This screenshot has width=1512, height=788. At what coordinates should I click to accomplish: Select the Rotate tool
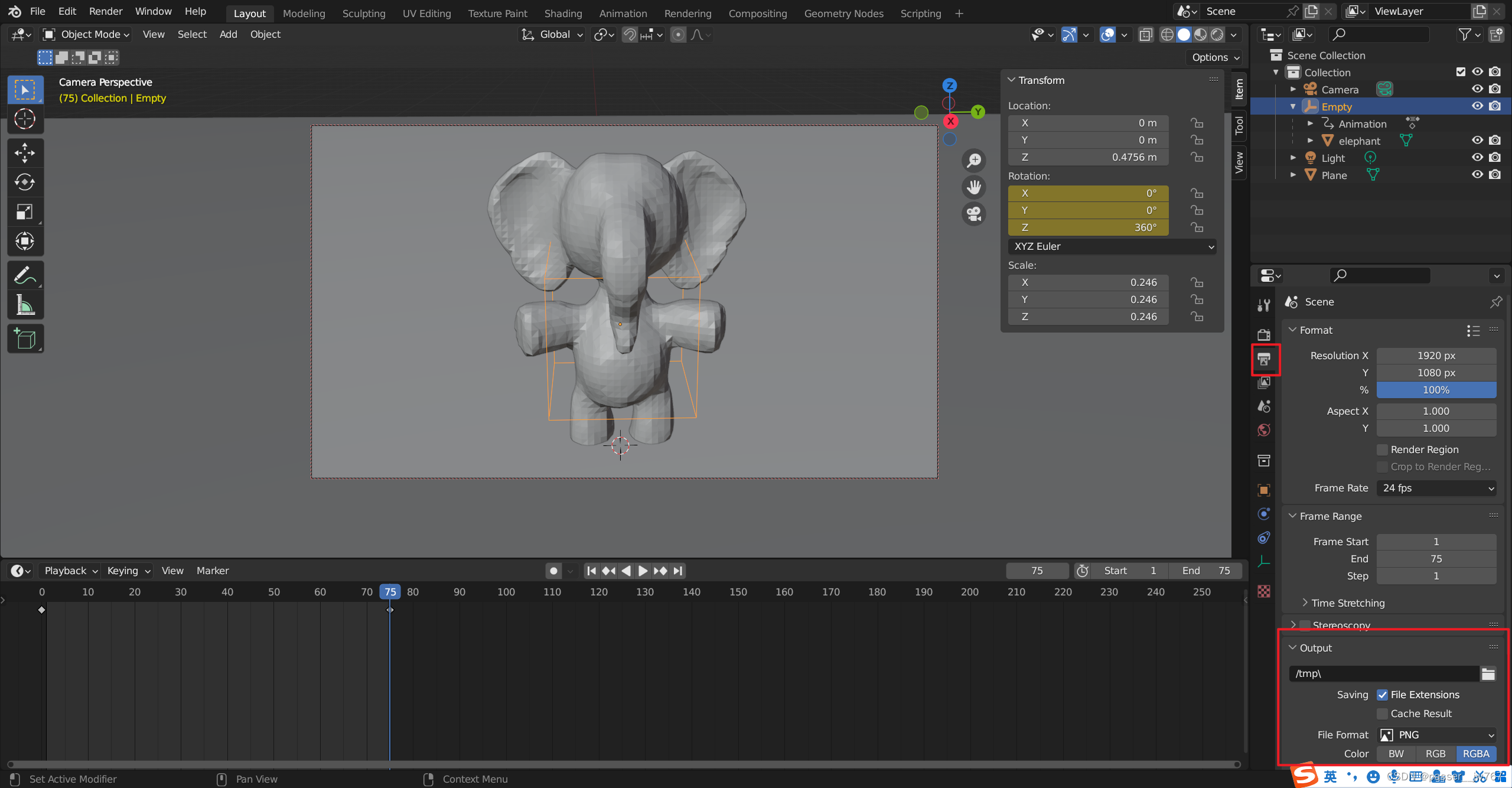click(25, 182)
